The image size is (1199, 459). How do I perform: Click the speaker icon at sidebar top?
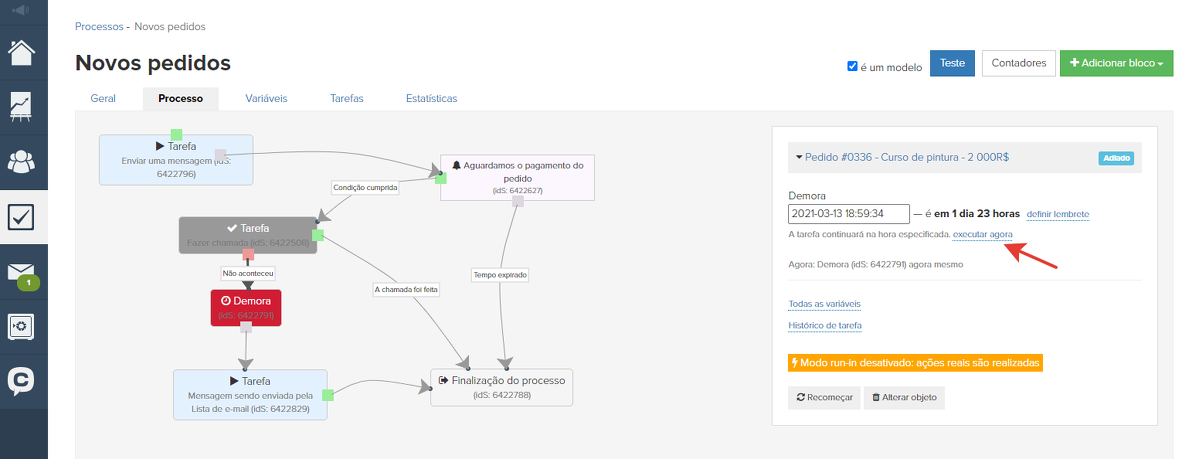(23, 10)
